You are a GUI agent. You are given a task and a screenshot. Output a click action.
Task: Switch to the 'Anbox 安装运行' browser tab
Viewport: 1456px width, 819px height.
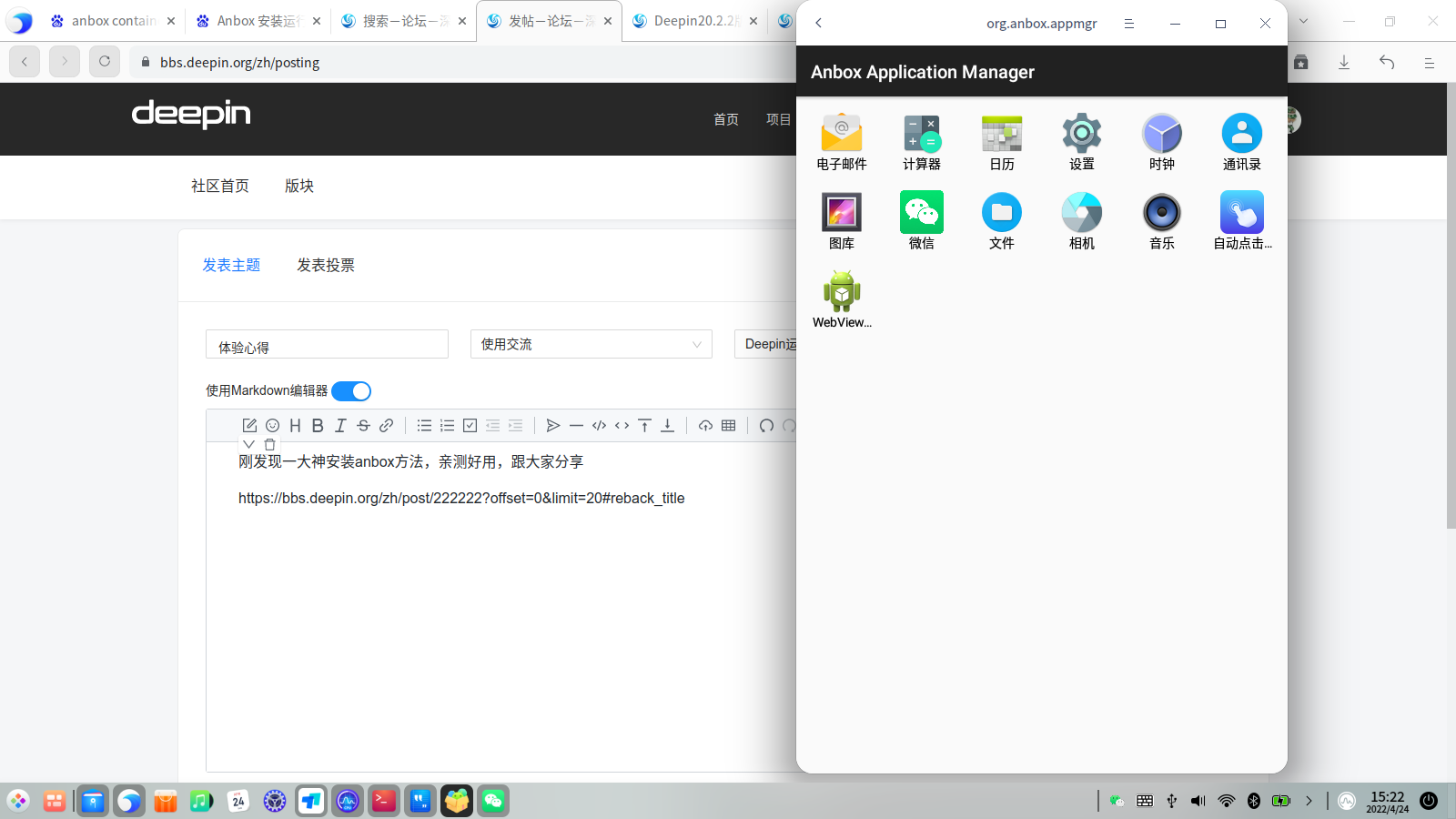click(258, 21)
